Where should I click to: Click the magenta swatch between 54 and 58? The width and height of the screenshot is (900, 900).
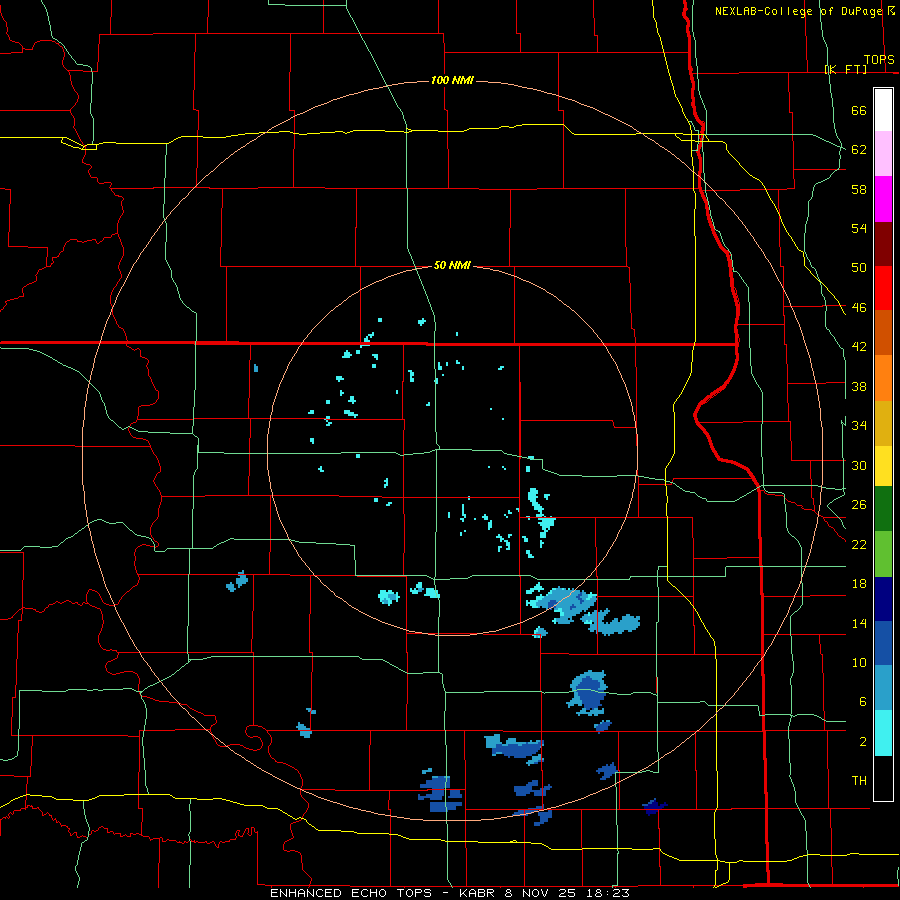pos(883,199)
